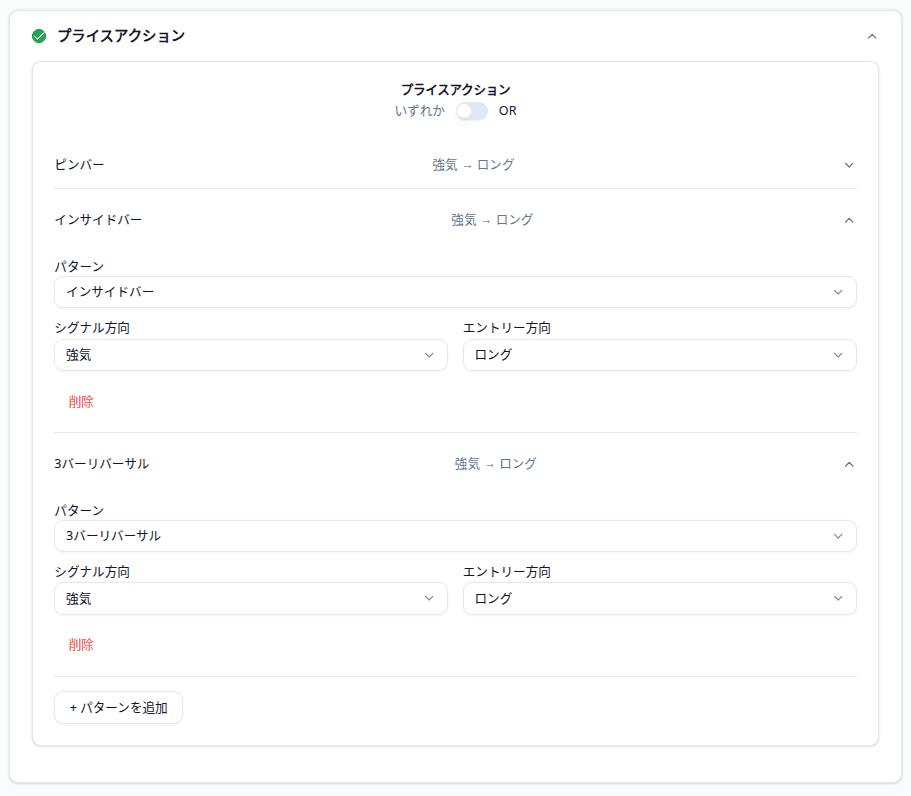Click the インサイドバー row header label

click(x=98, y=220)
